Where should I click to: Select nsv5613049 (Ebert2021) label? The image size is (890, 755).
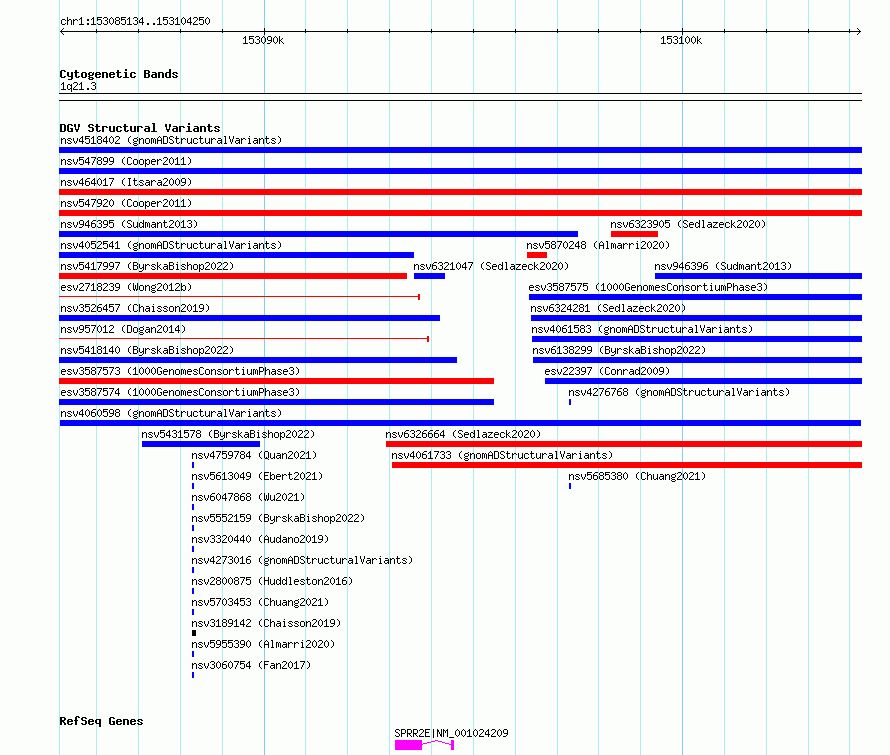257,476
